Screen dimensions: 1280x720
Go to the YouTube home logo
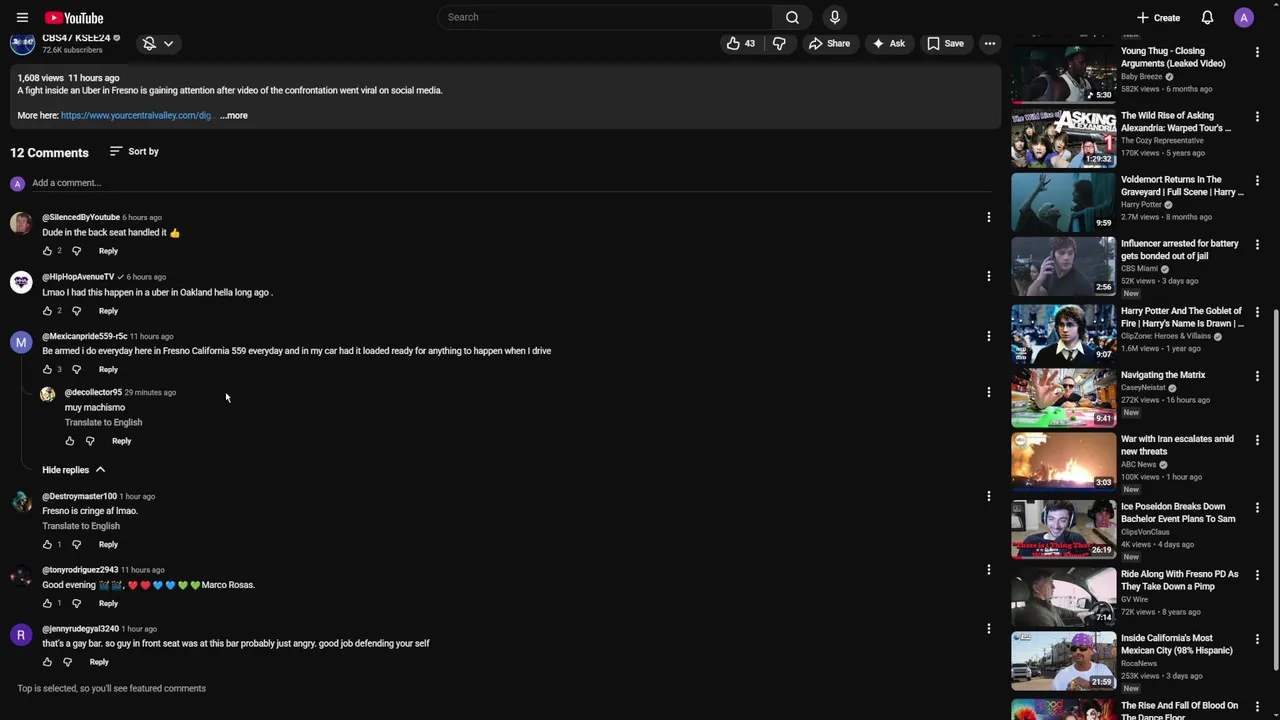74,17
